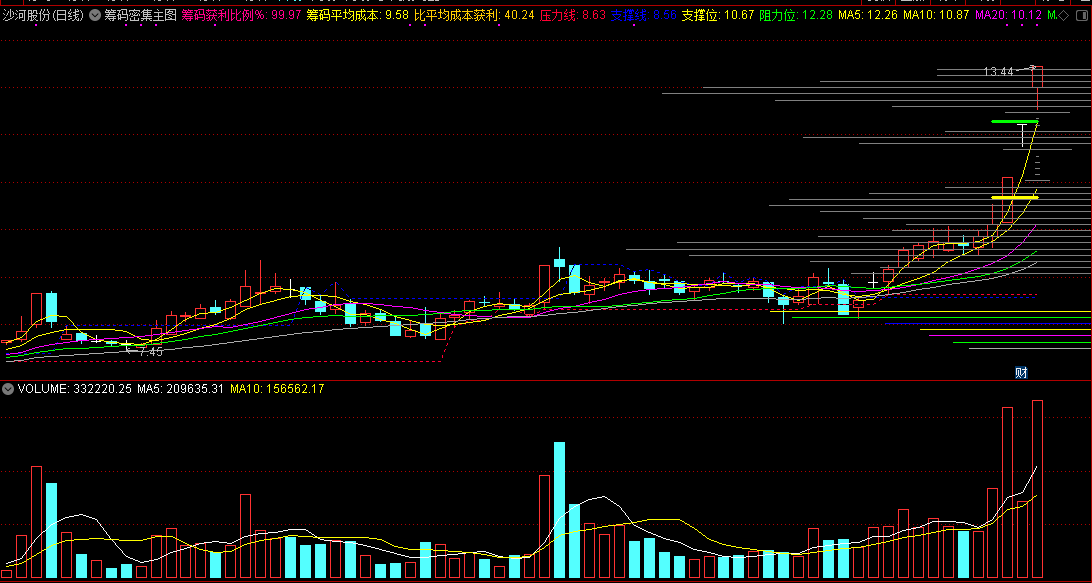The height and width of the screenshot is (583, 1092).
Task: Click the MA5: 12.26 readout in main chart
Action: [x=867, y=15]
